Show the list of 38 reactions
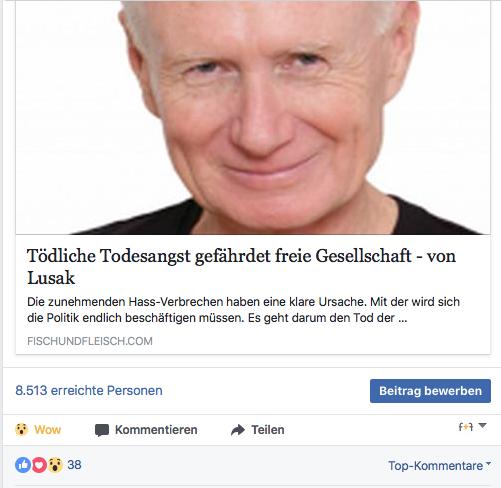The height and width of the screenshot is (488, 501). click(x=74, y=465)
